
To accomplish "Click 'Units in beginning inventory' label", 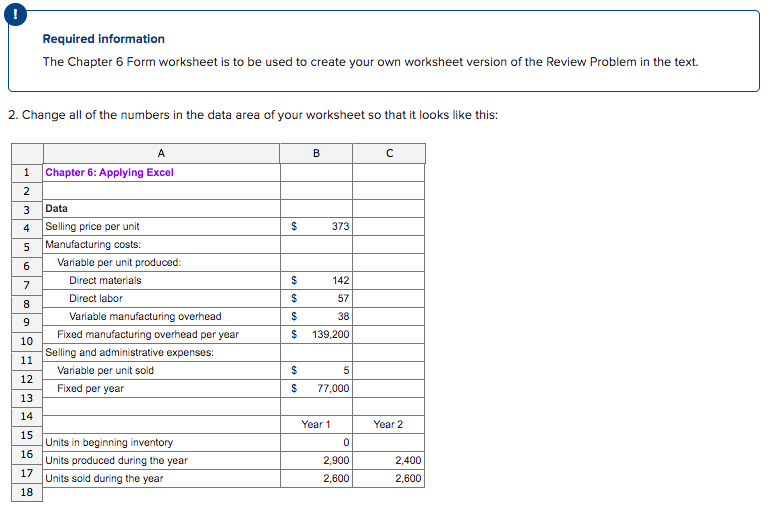I will [109, 442].
